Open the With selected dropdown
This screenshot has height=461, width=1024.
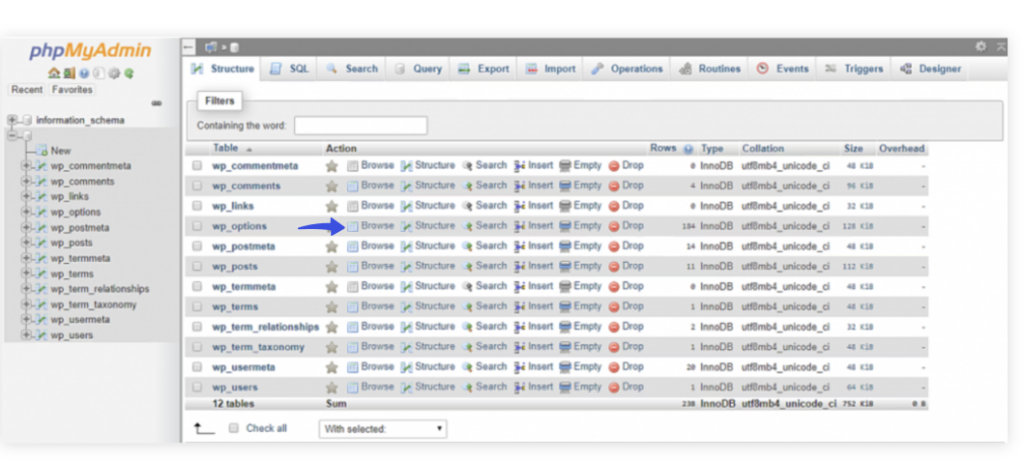point(383,429)
